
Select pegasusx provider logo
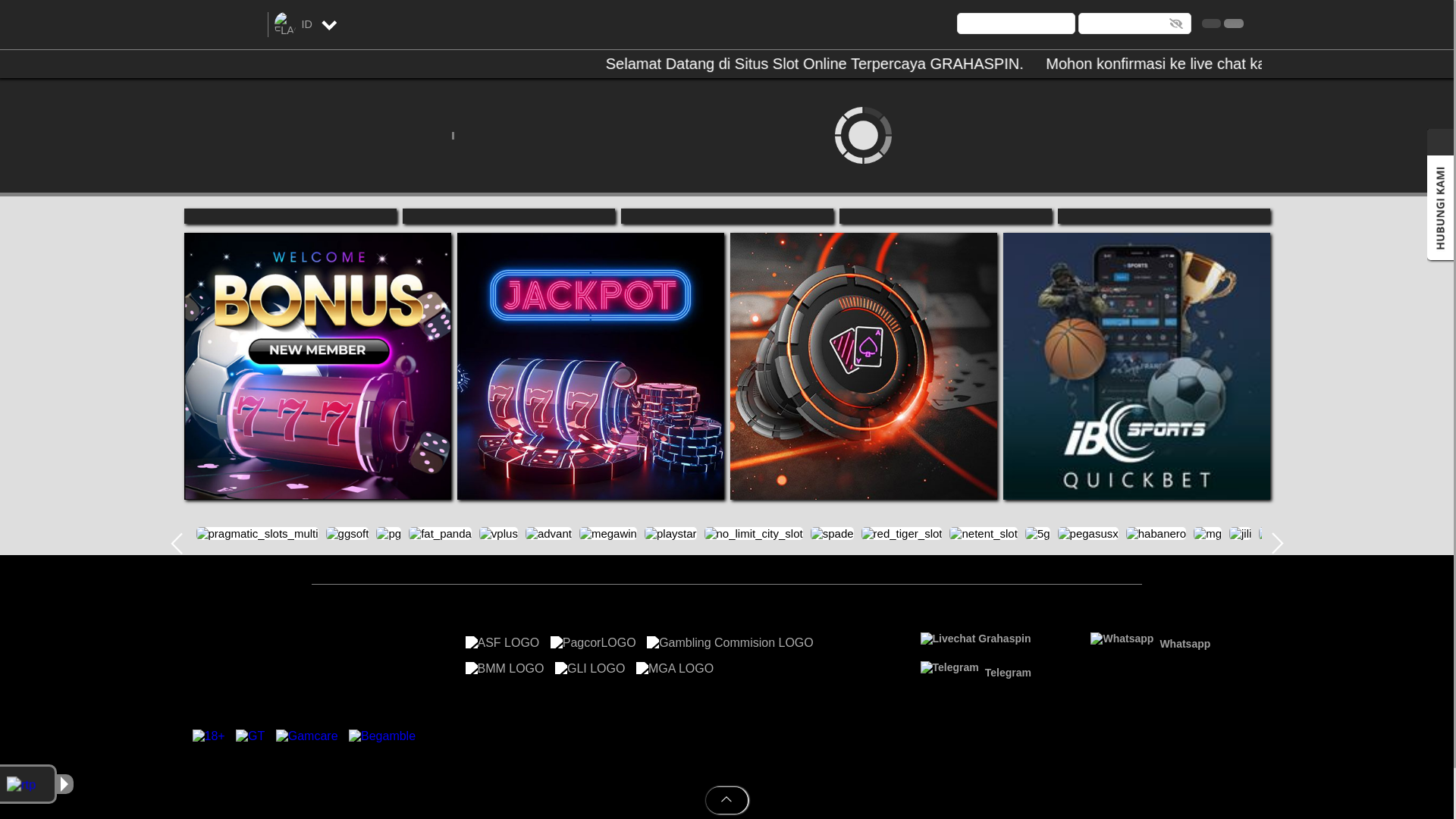pyautogui.click(x=1088, y=534)
